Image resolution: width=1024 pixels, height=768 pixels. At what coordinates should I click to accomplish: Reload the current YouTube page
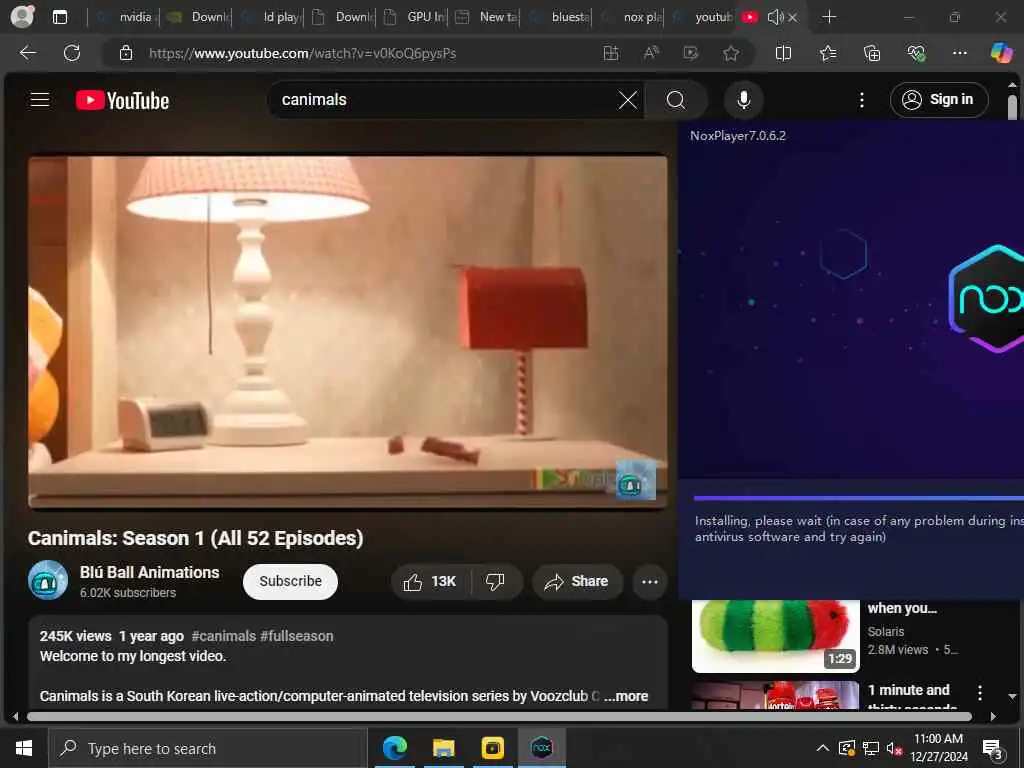(x=72, y=53)
